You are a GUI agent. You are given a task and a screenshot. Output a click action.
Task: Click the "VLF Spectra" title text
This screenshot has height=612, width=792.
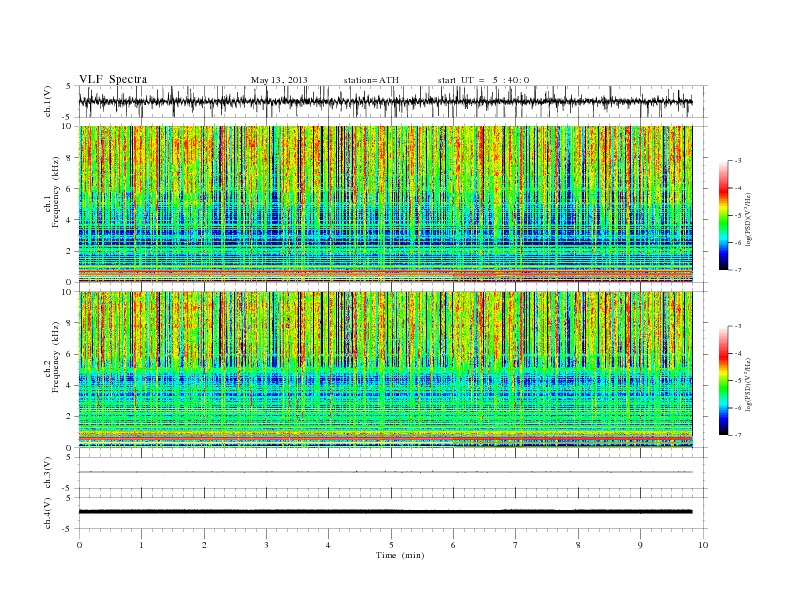click(x=113, y=79)
